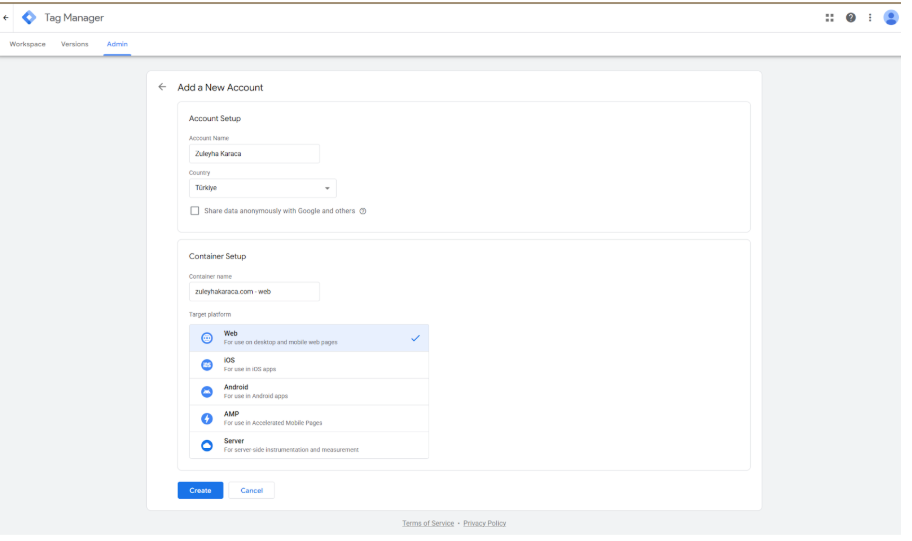Switch to the Versions tab
This screenshot has height=541, width=912.
[x=74, y=44]
